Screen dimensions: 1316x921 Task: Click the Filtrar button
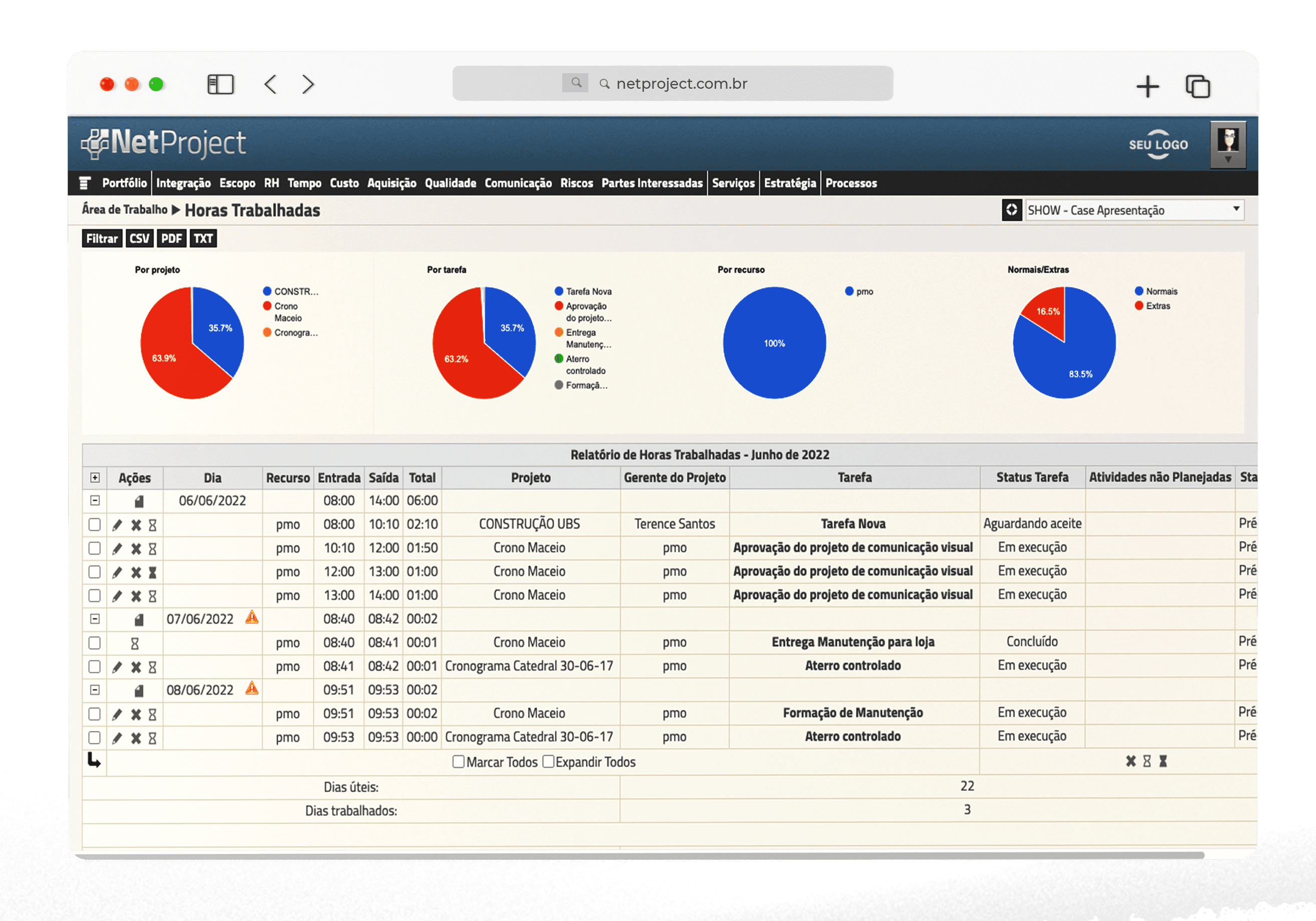[102, 239]
